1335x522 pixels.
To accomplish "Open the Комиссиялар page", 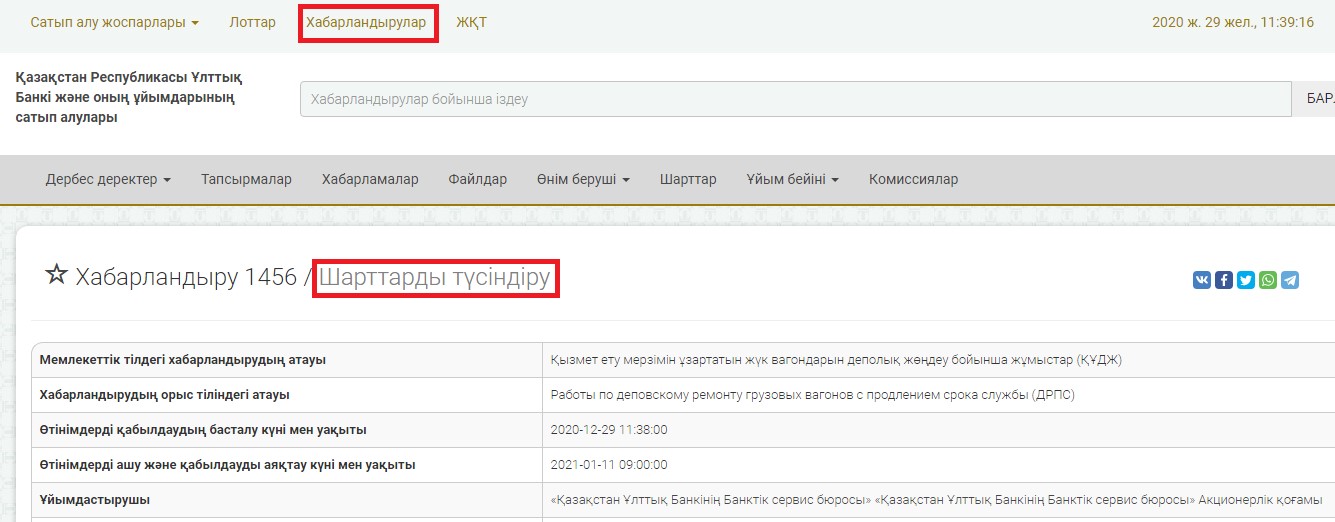I will click(x=913, y=180).
